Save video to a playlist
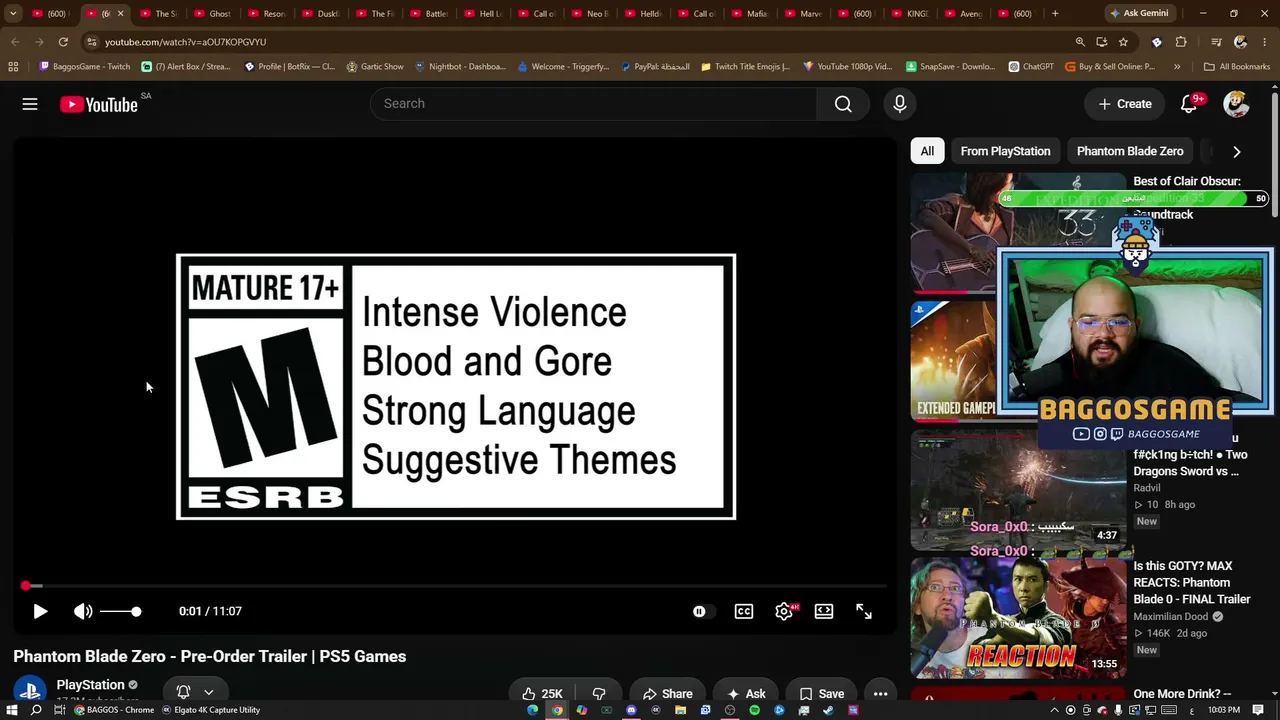 (x=821, y=694)
